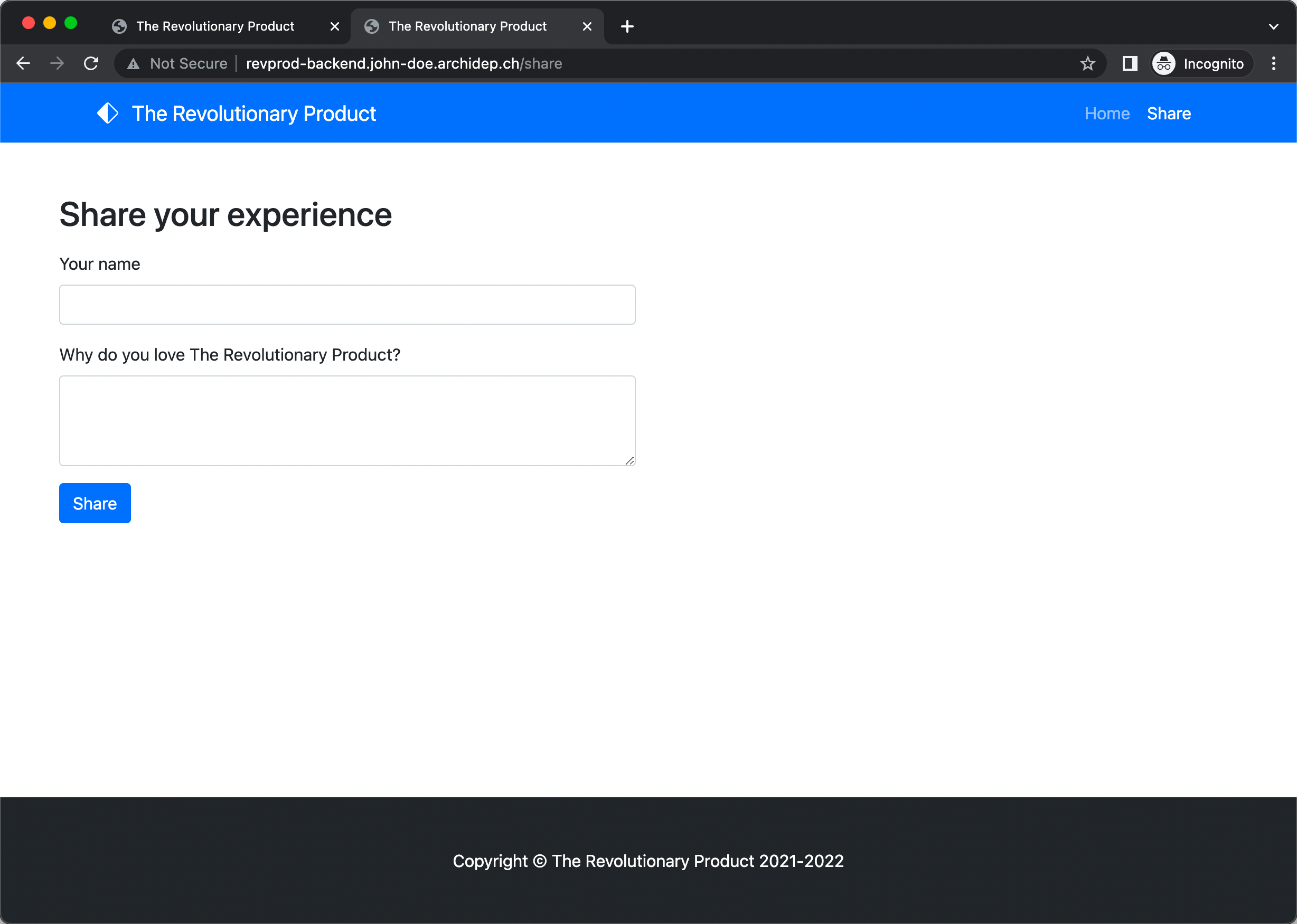Viewport: 1297px width, 924px height.
Task: Open the Chrome three-dot menu
Action: (1274, 63)
